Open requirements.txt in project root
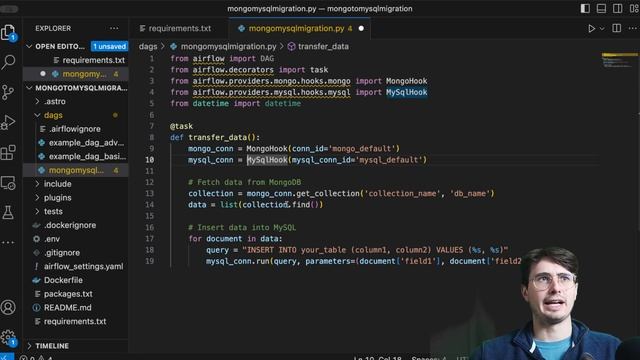Image resolution: width=640 pixels, height=360 pixels. [76, 322]
